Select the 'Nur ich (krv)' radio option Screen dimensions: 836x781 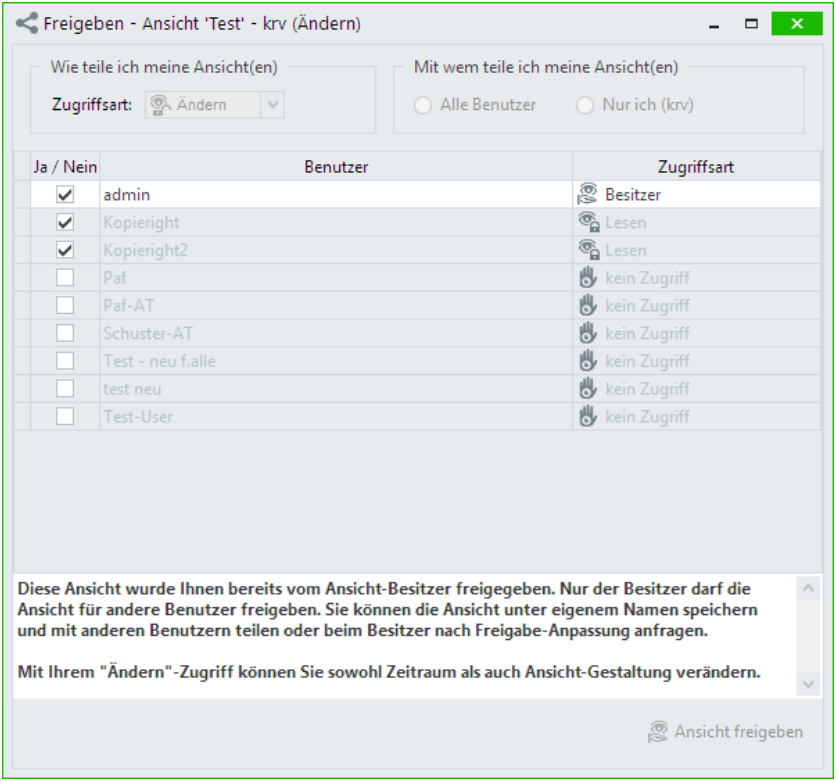click(585, 105)
